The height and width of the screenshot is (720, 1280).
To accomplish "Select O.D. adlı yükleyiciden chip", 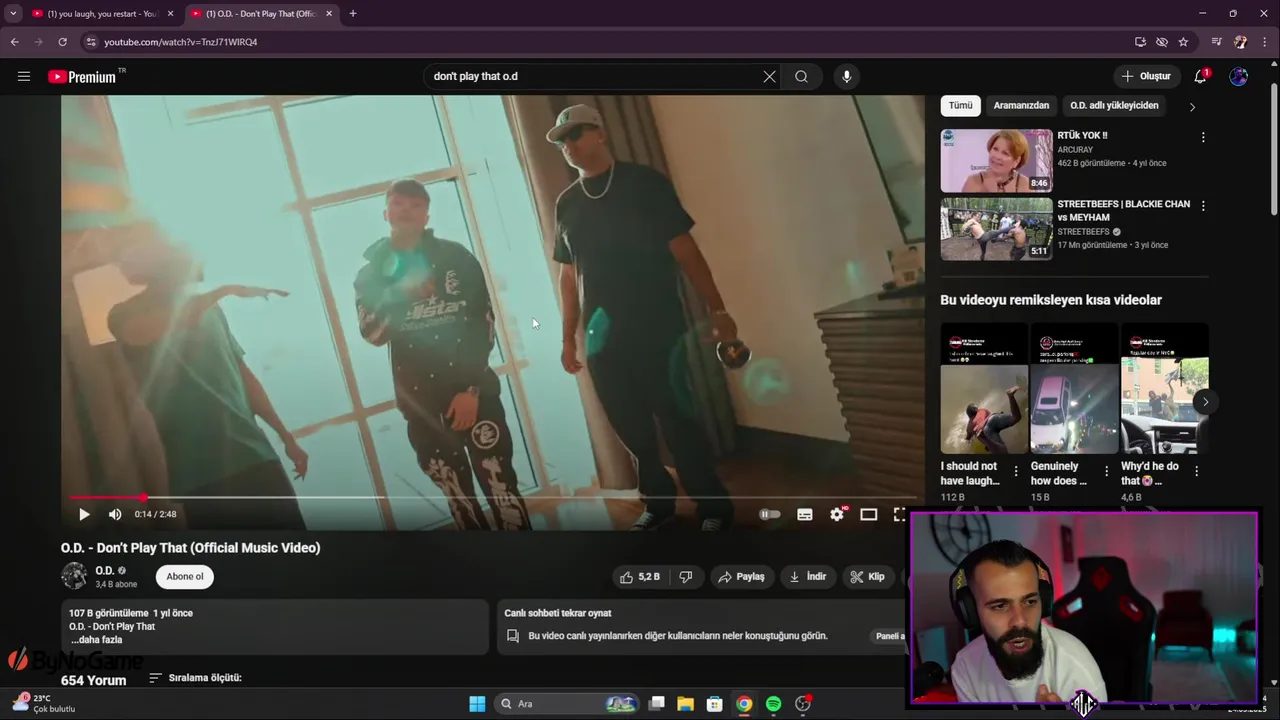I will click(x=1114, y=105).
